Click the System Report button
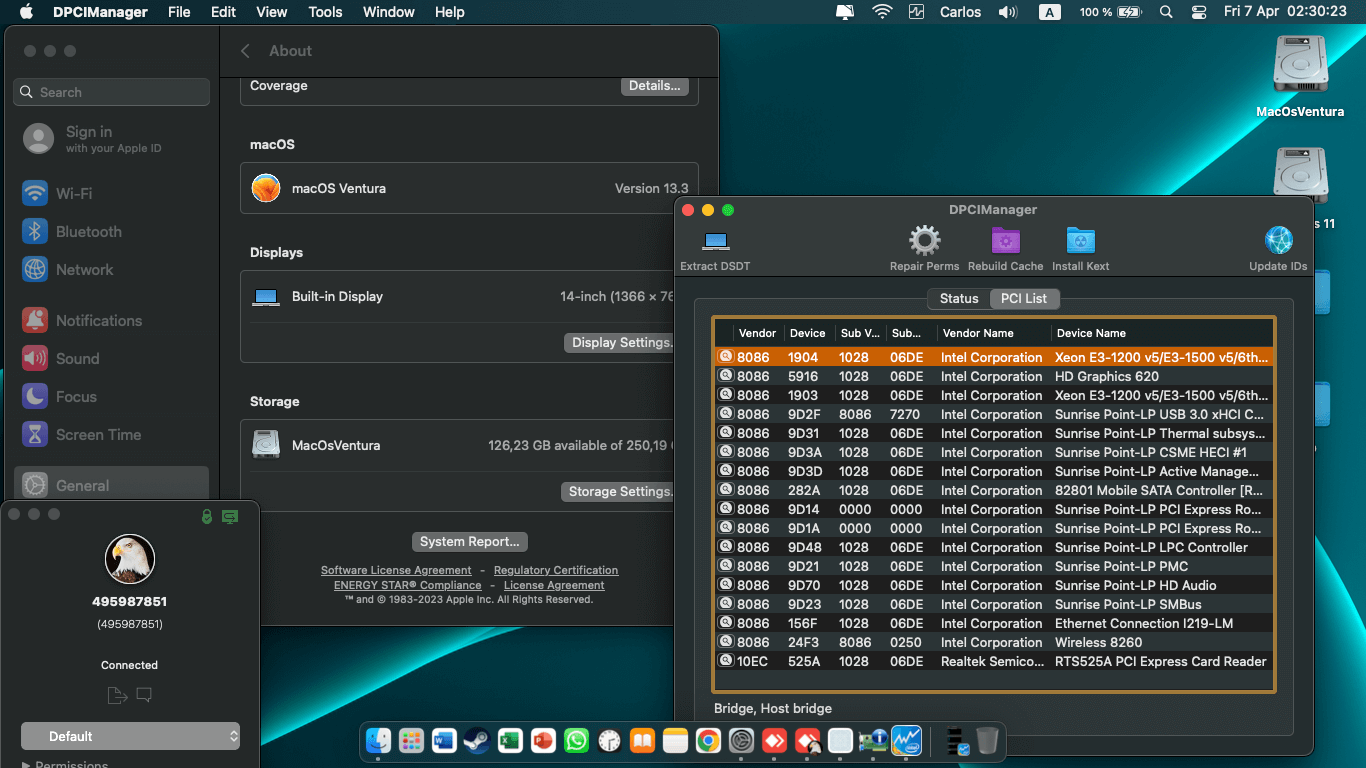The image size is (1366, 768). click(x=470, y=541)
